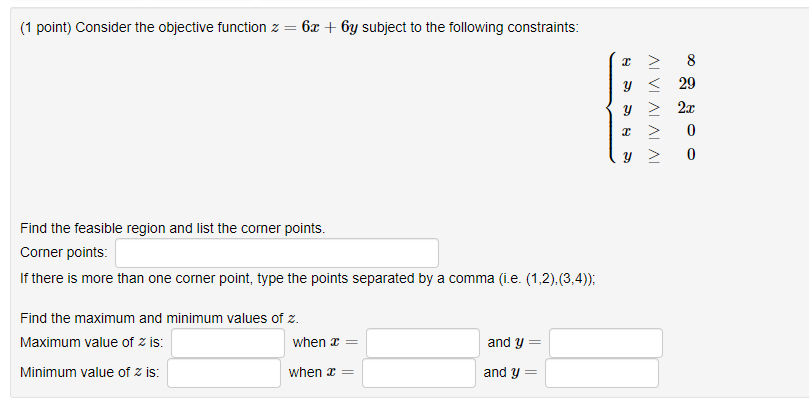Click the y field in the maximum row
This screenshot has width=809, height=406.
click(x=606, y=343)
